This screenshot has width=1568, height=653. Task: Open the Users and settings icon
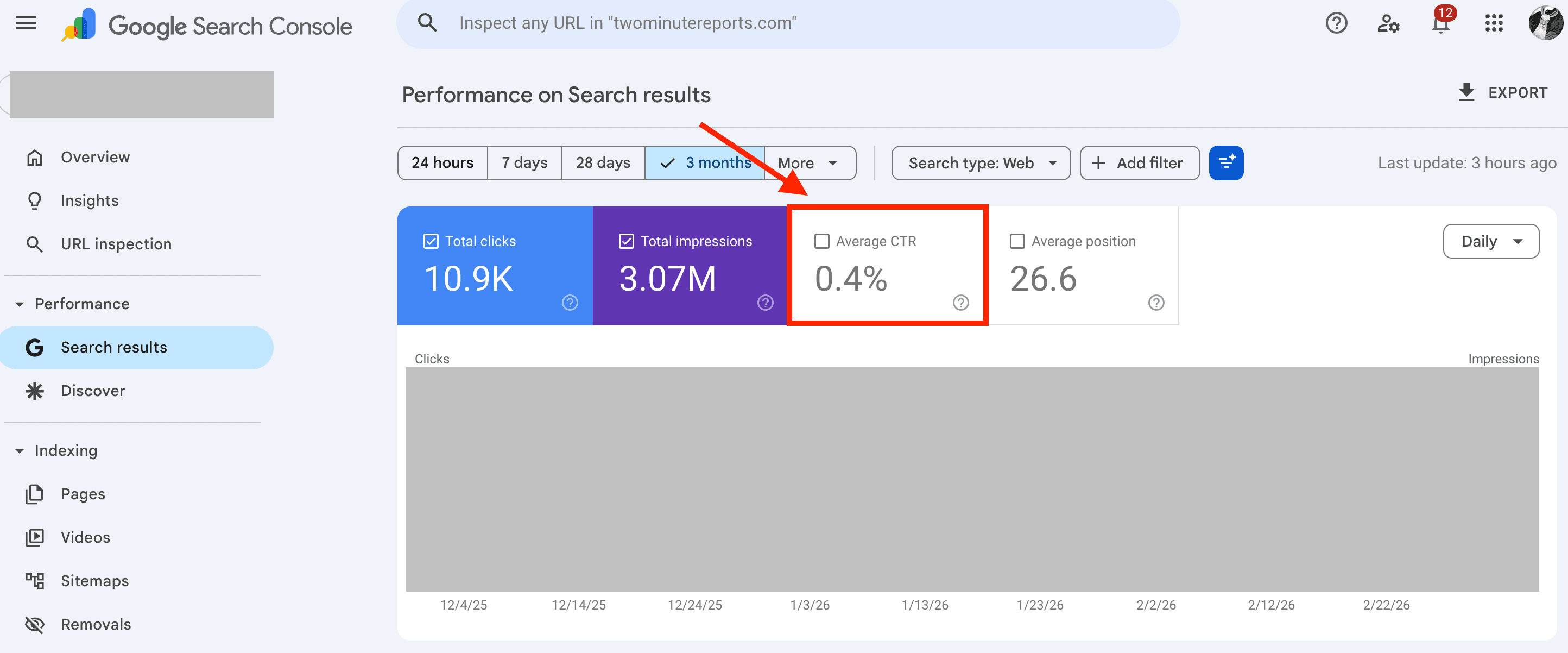coord(1388,23)
